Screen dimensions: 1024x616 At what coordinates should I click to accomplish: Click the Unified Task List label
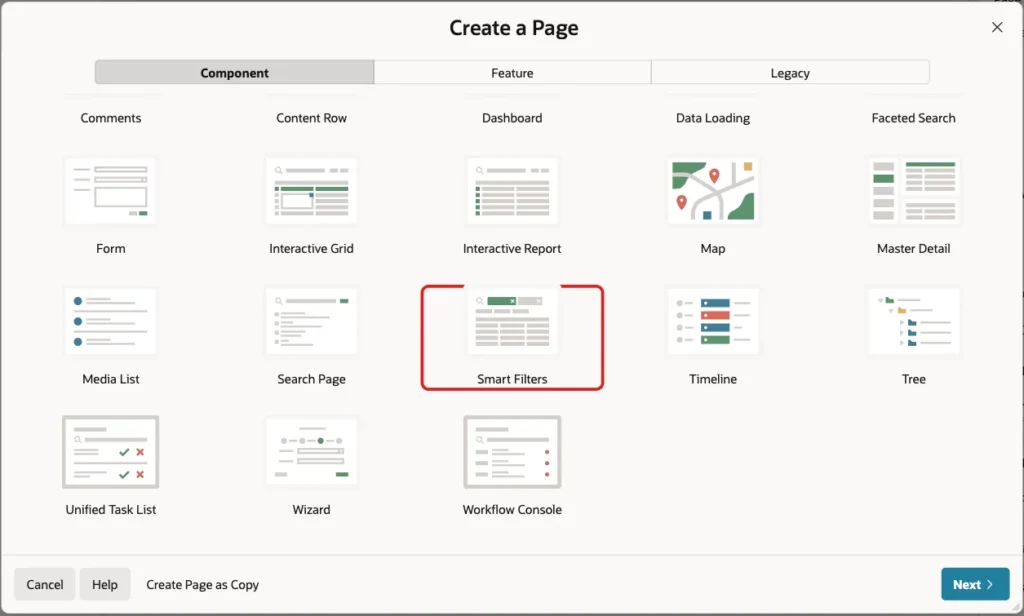tap(110, 510)
